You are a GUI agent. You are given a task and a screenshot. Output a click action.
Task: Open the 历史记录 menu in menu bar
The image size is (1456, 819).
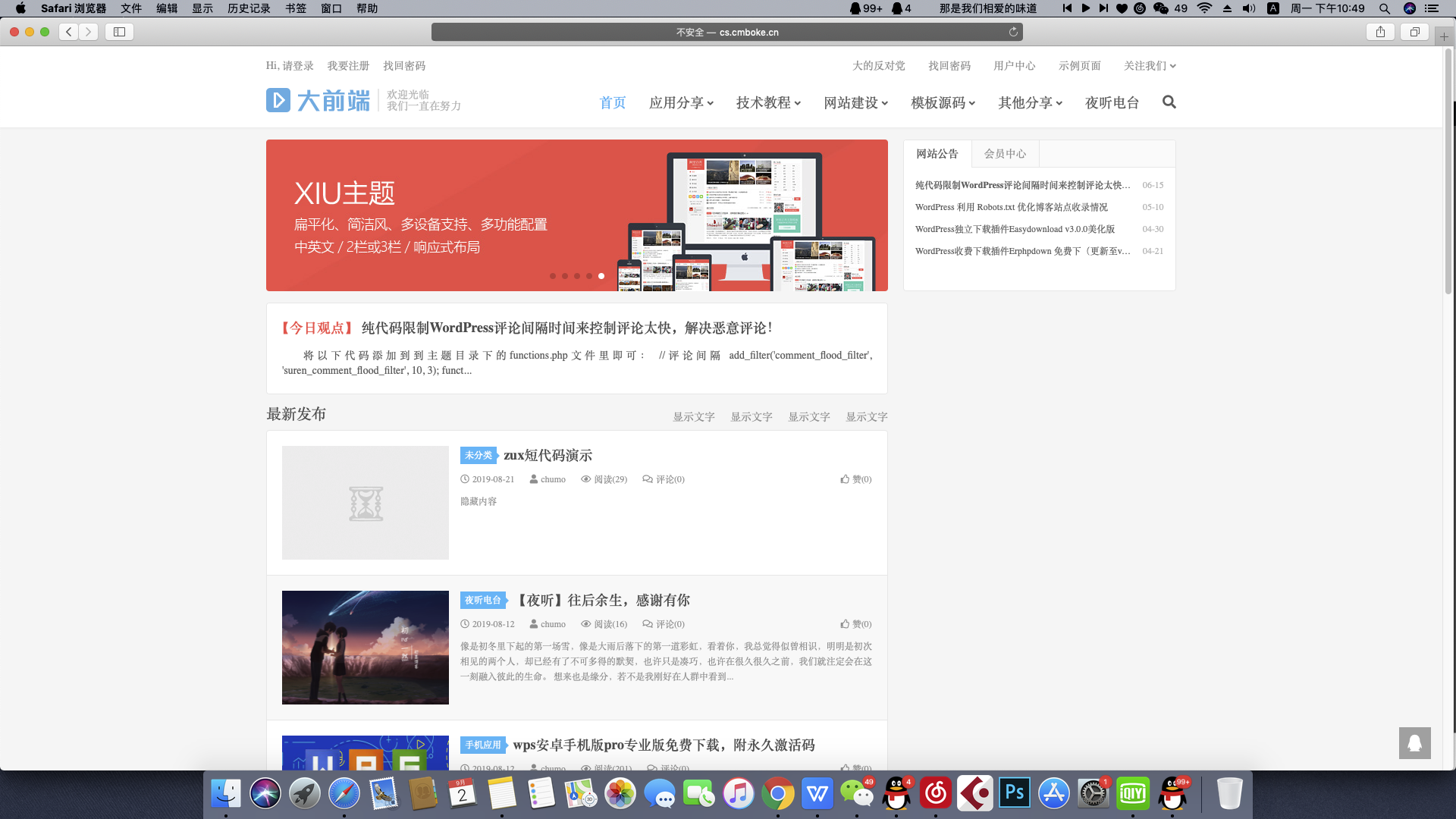[249, 8]
